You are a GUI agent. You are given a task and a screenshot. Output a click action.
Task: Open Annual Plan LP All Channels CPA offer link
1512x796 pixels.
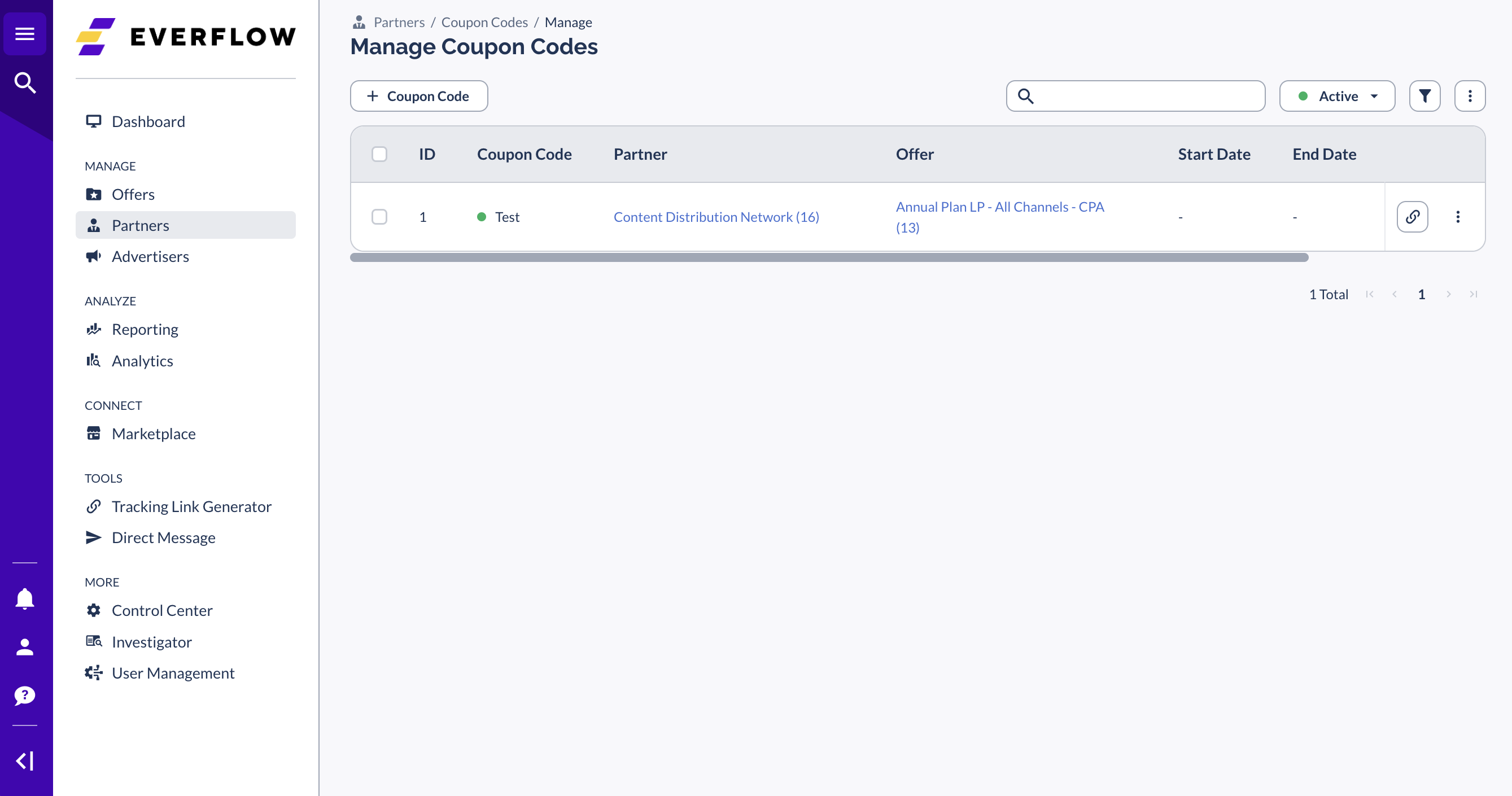[999, 216]
